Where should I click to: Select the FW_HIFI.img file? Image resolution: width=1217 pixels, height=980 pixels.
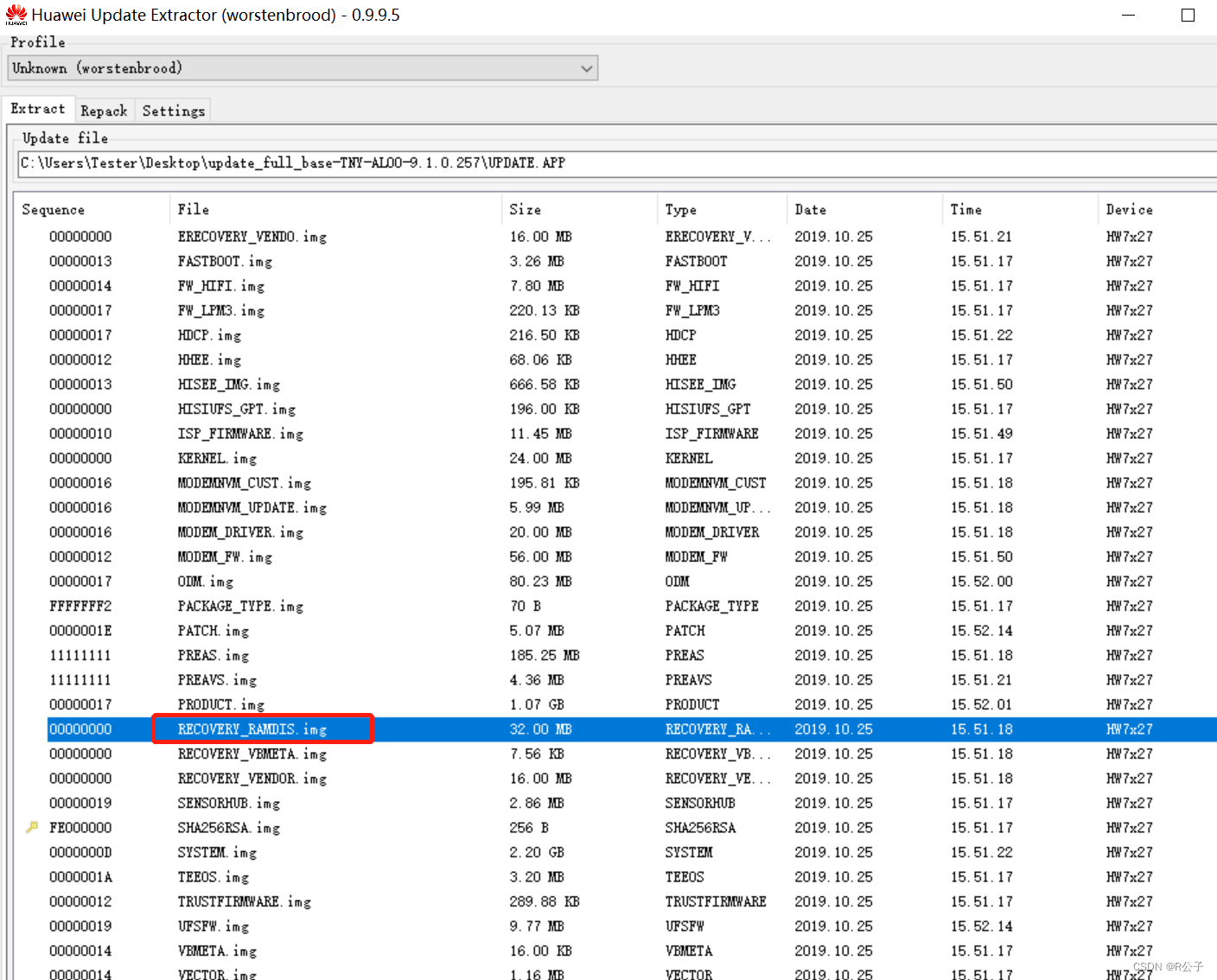click(220, 286)
